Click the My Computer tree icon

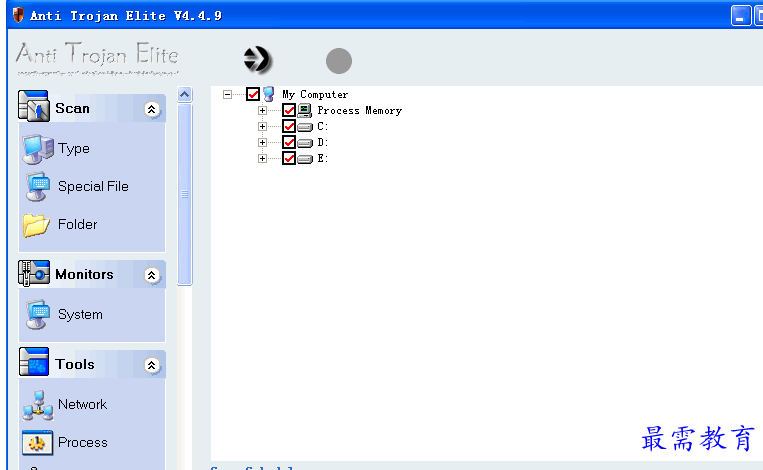[x=269, y=94]
